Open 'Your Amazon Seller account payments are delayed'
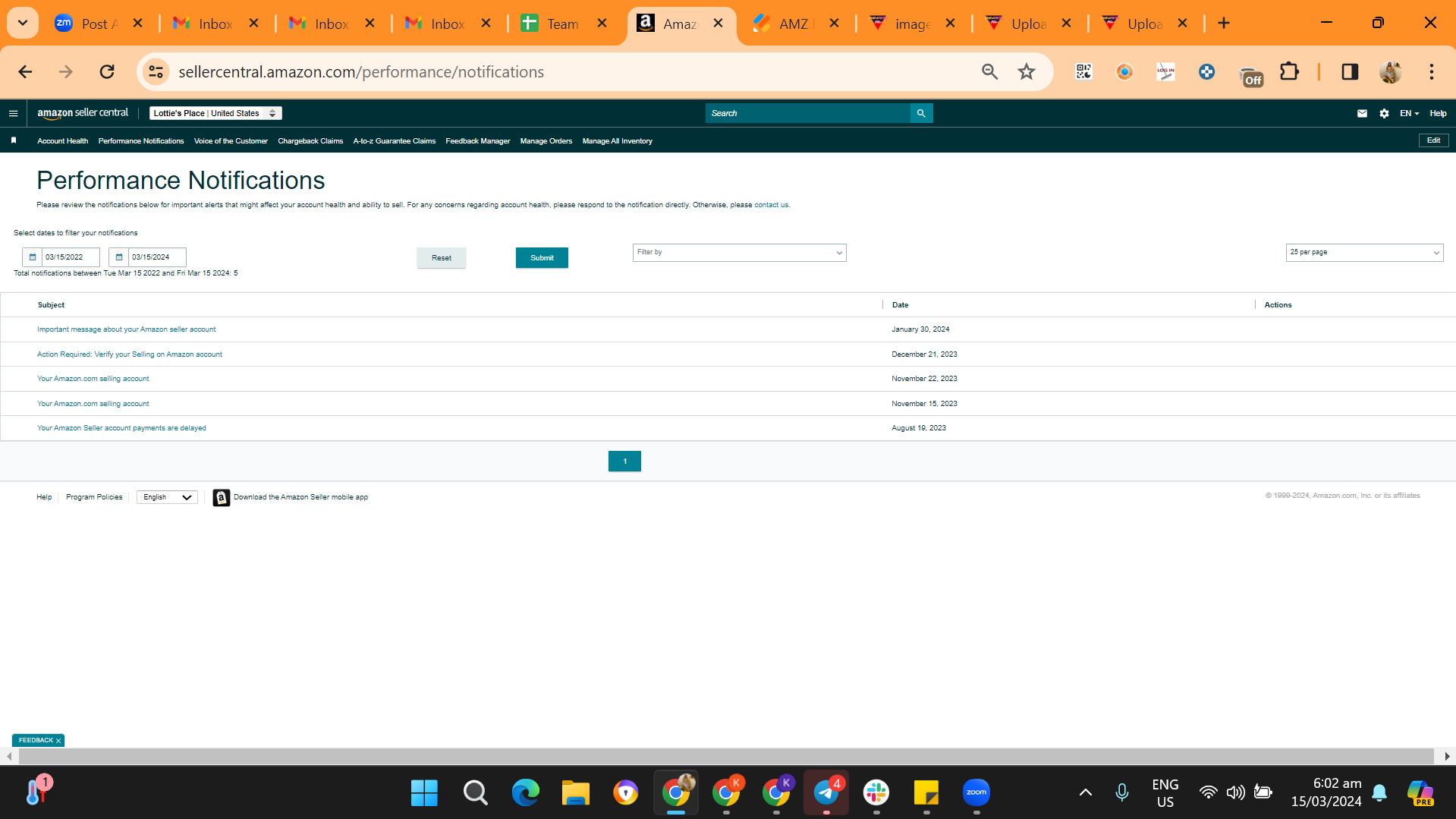Screen dimensions: 1456x819 point(121,428)
